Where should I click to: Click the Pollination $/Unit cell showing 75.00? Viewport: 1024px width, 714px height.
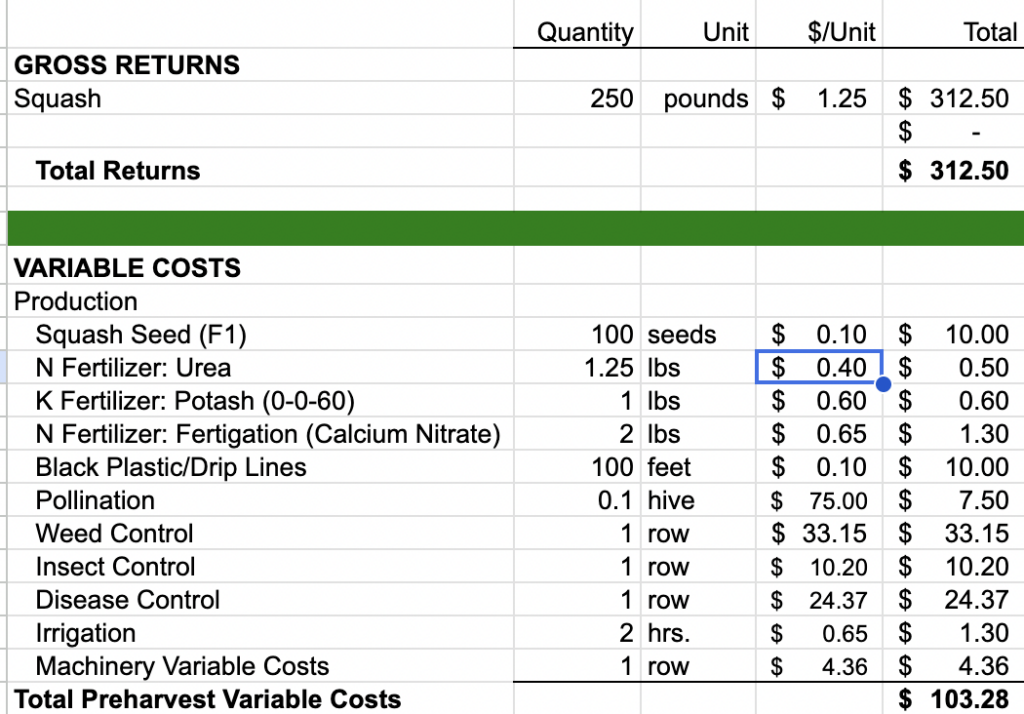click(819, 501)
